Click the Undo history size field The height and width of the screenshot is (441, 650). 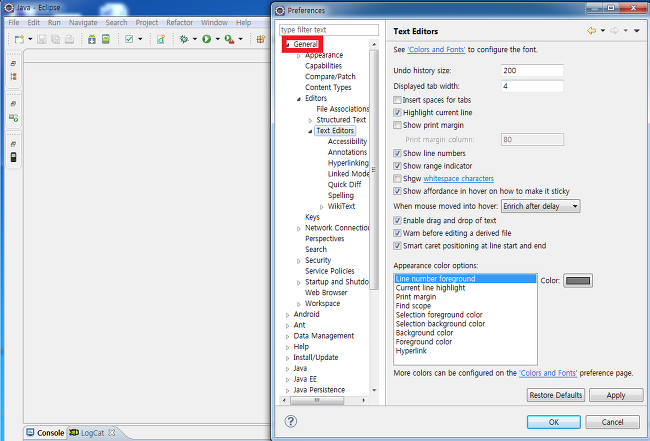click(532, 70)
